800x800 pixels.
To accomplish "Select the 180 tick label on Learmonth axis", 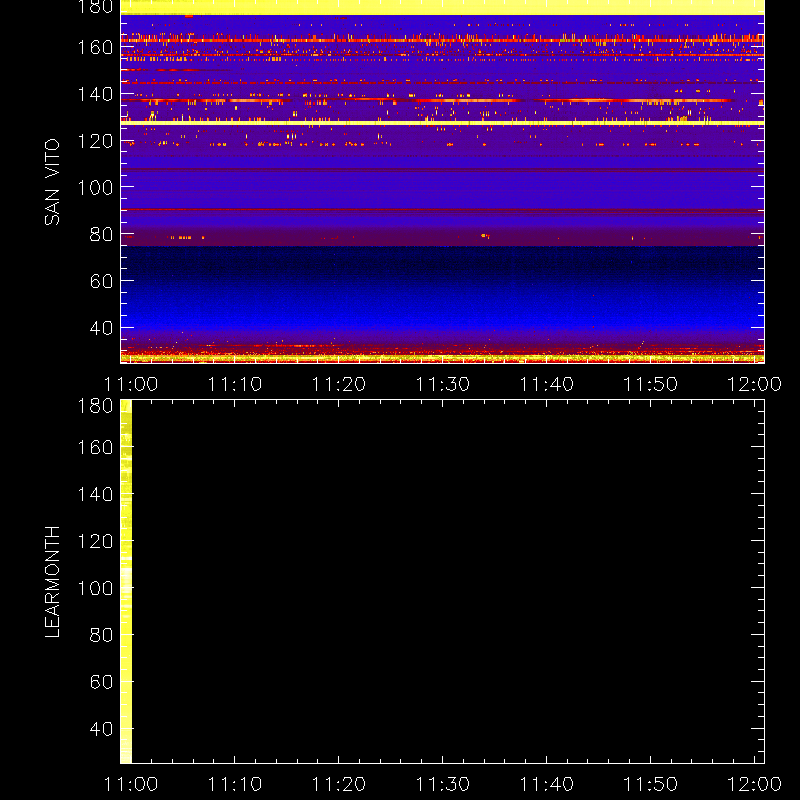I will (x=95, y=406).
